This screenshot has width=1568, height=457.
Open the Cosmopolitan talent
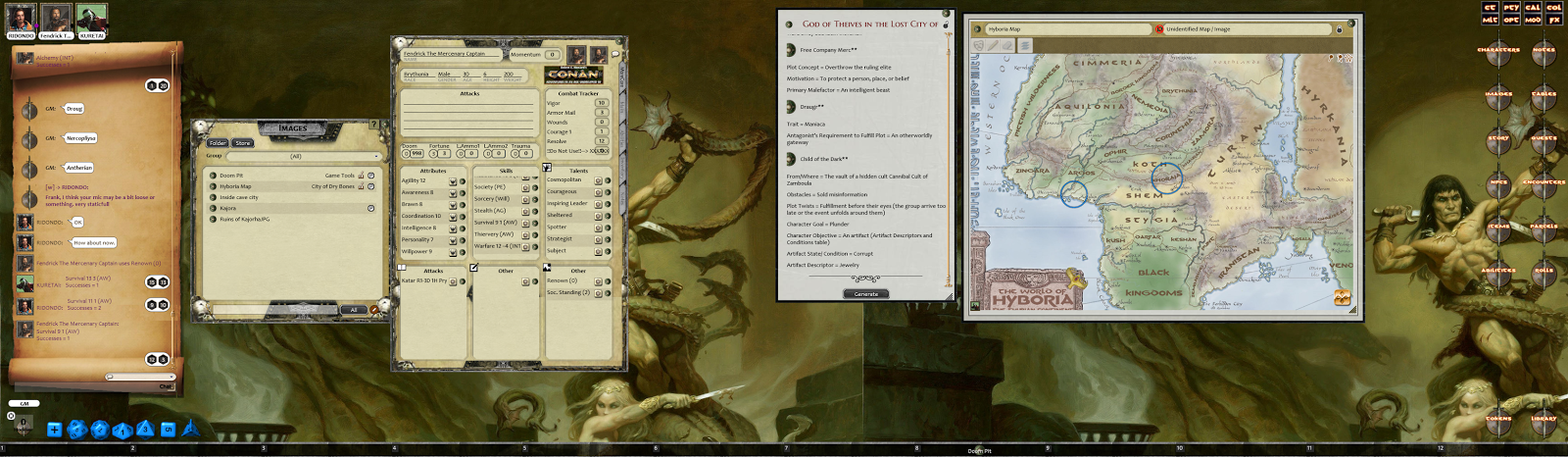(564, 179)
